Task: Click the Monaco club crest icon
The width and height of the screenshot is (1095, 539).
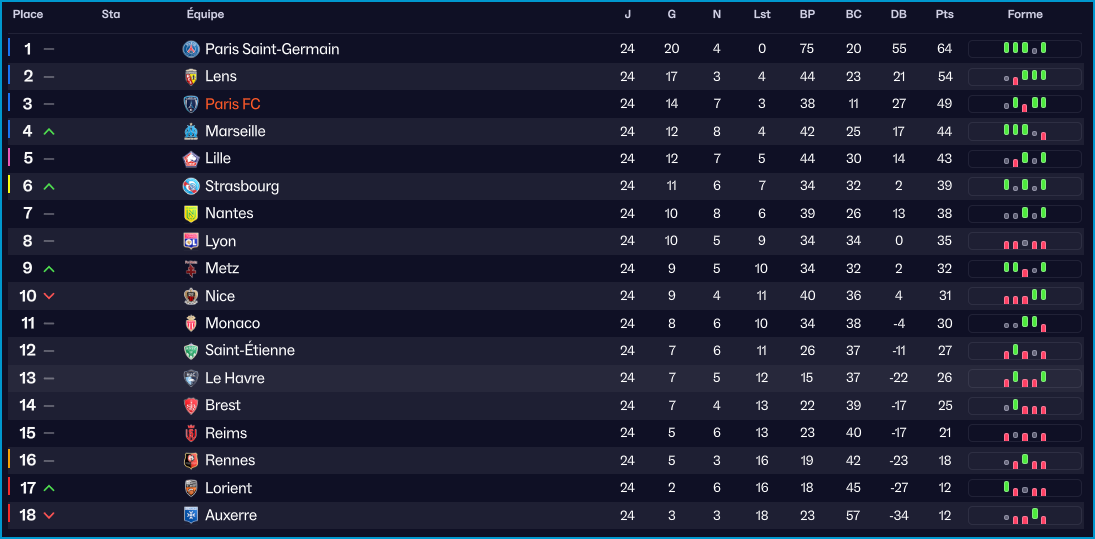Action: 191,323
